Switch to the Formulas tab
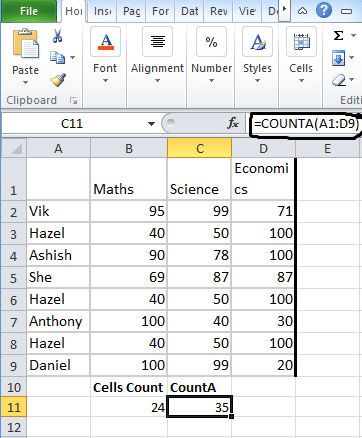Screen dimensions: 362x438 click(x=160, y=11)
